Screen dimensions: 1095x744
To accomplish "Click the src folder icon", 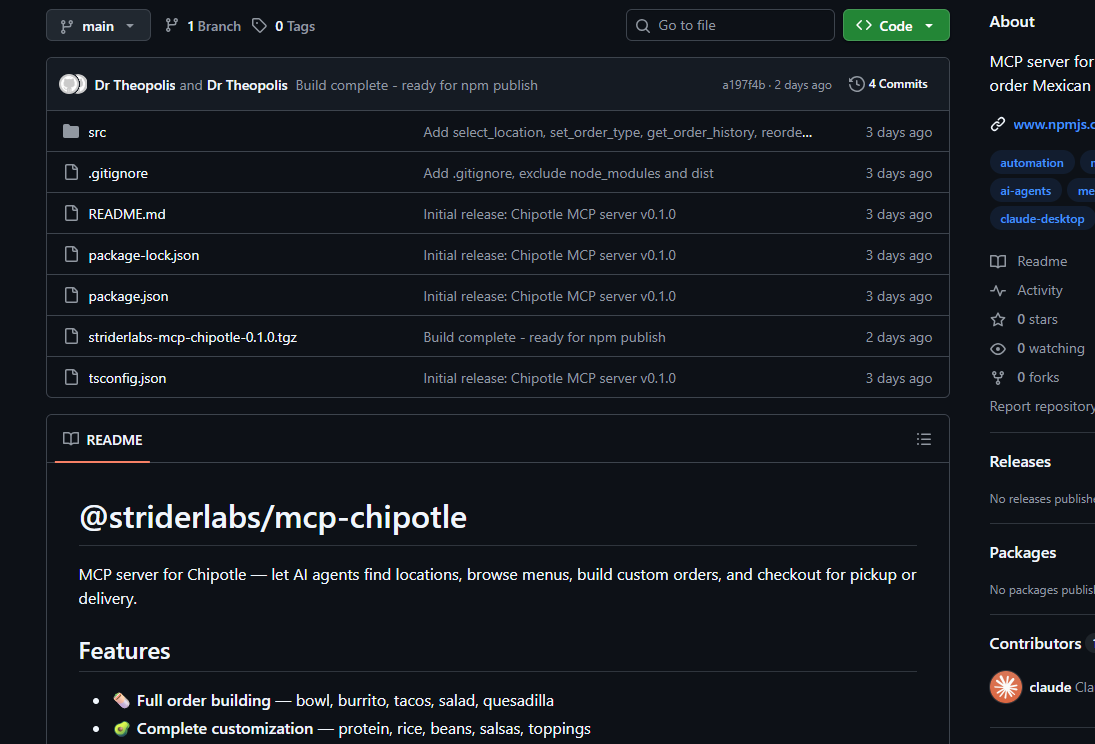I will coord(71,131).
